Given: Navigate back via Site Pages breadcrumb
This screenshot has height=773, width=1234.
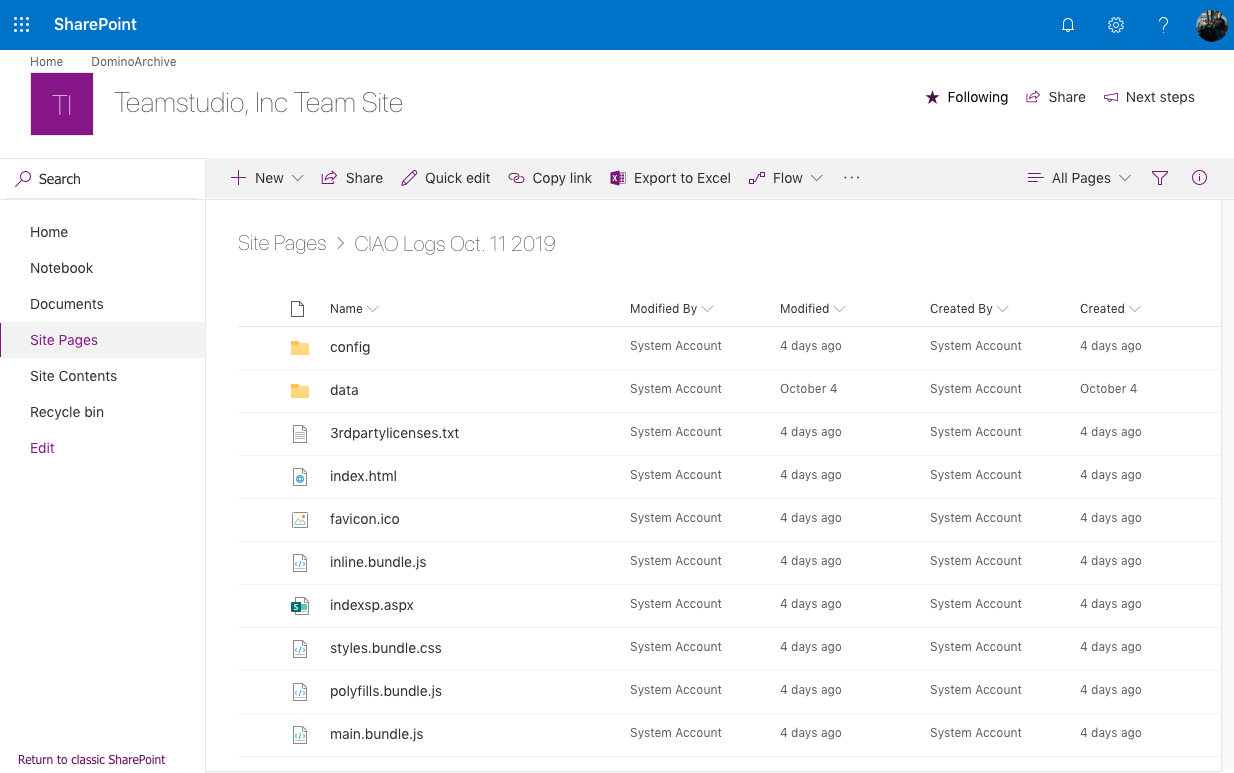Looking at the screenshot, I should (281, 243).
